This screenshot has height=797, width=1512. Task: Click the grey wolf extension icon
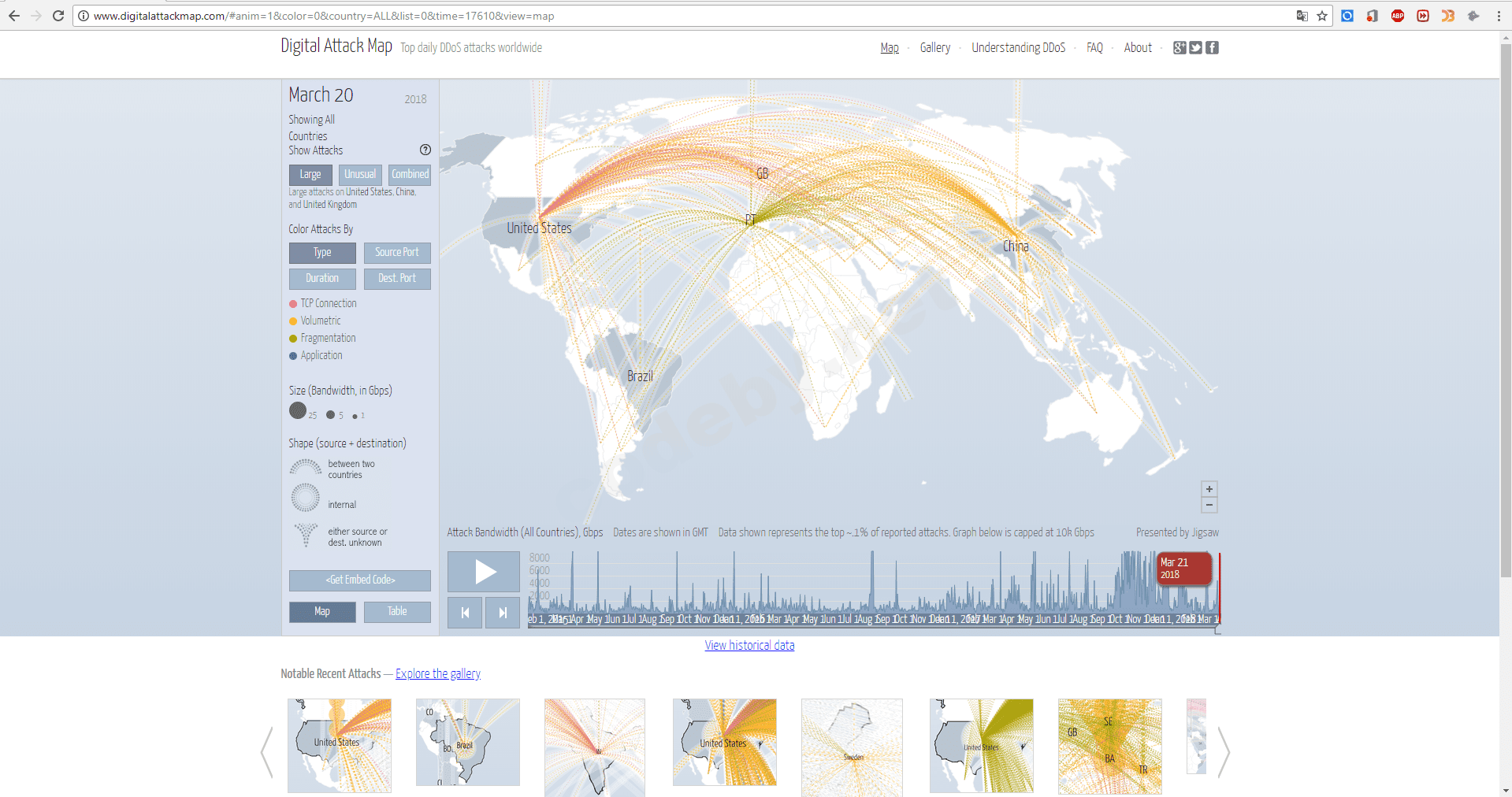point(1473,16)
